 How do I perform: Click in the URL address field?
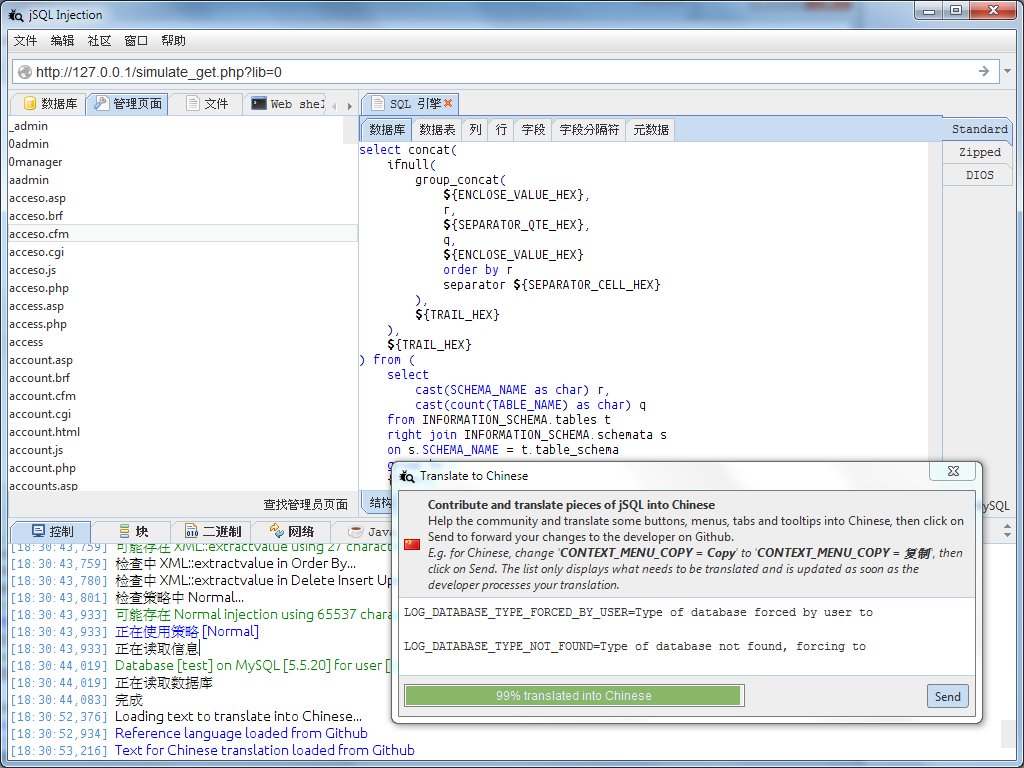(503, 72)
